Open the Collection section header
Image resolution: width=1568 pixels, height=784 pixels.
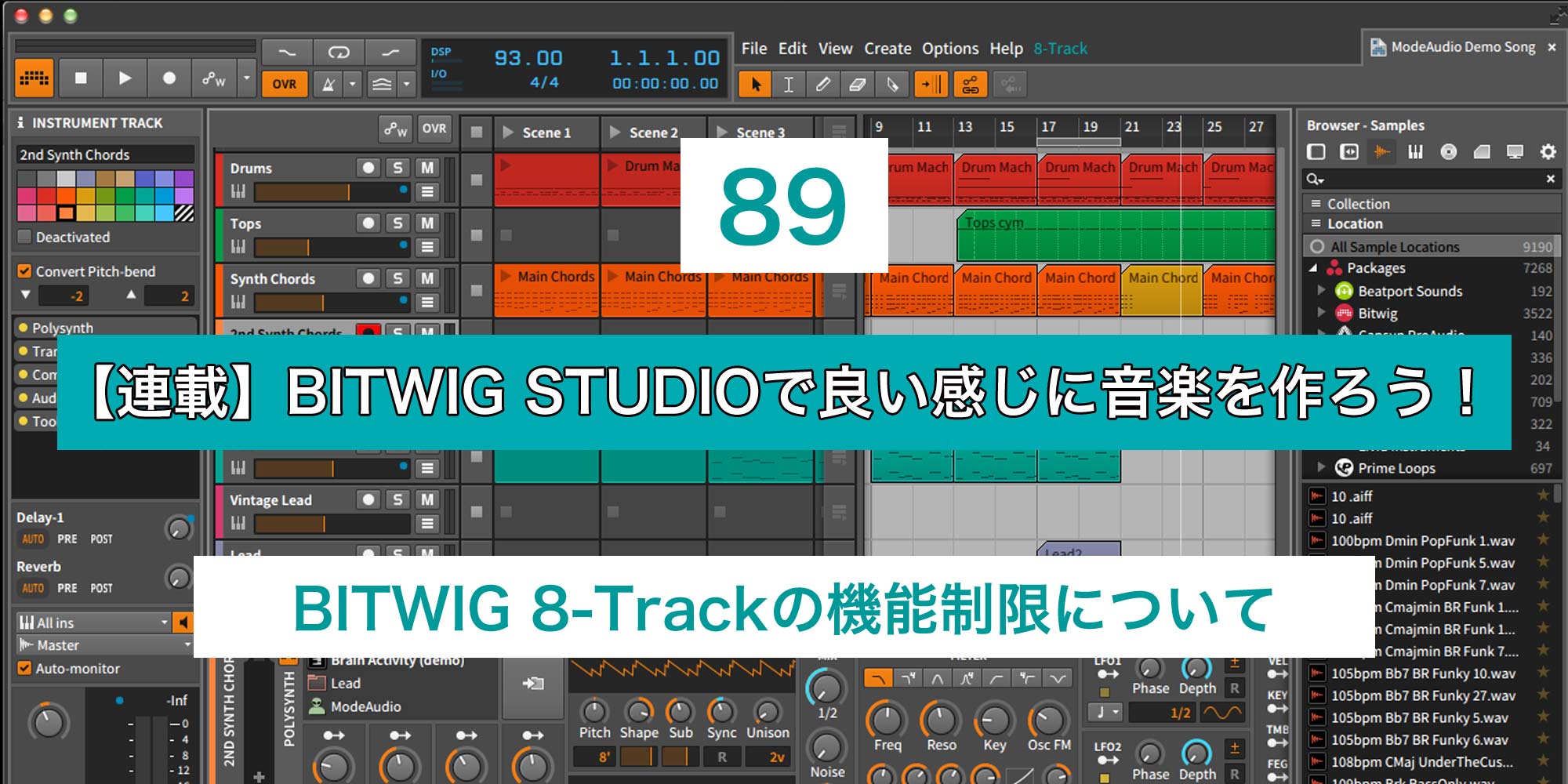(x=1432, y=204)
